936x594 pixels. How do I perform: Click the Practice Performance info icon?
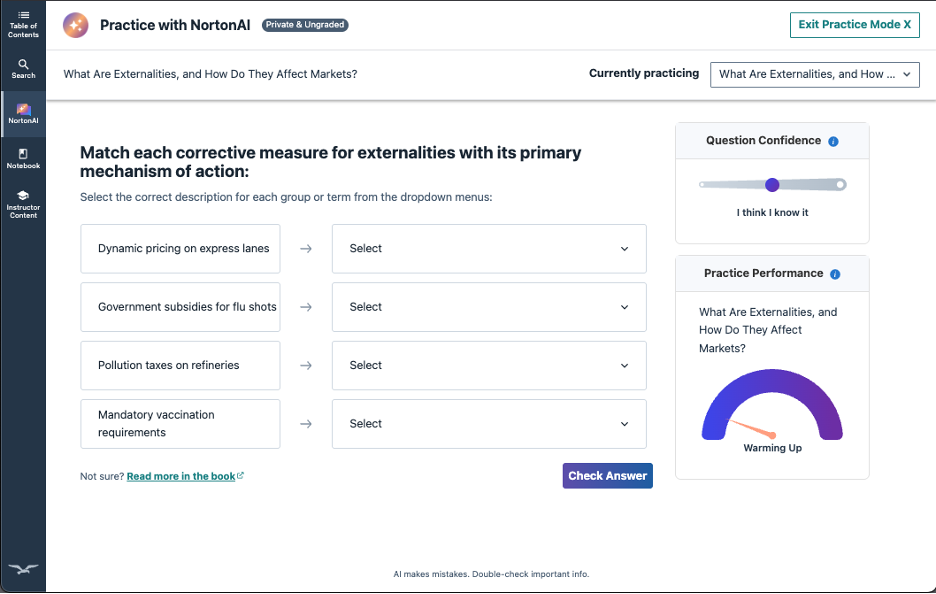pos(835,274)
